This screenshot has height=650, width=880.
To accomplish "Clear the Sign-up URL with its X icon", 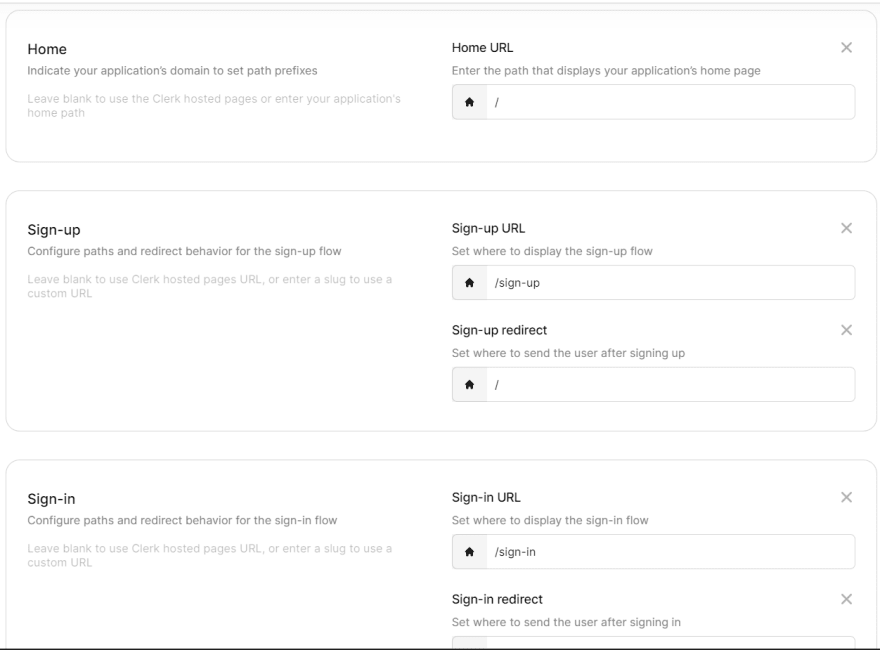I will [846, 228].
